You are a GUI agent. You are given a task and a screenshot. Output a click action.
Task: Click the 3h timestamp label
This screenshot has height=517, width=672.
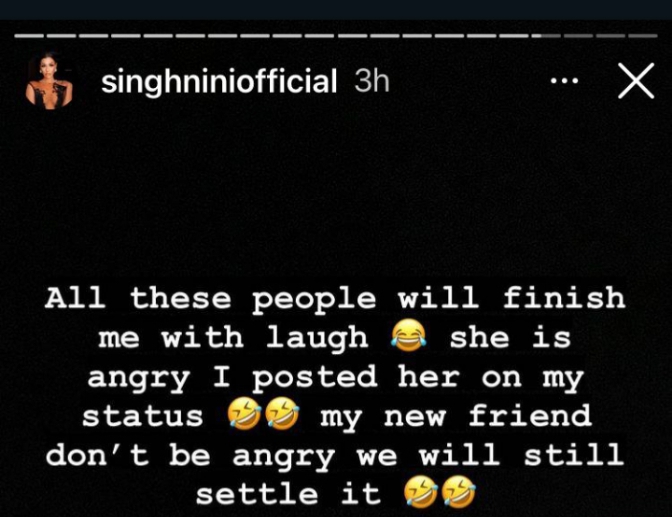372,81
